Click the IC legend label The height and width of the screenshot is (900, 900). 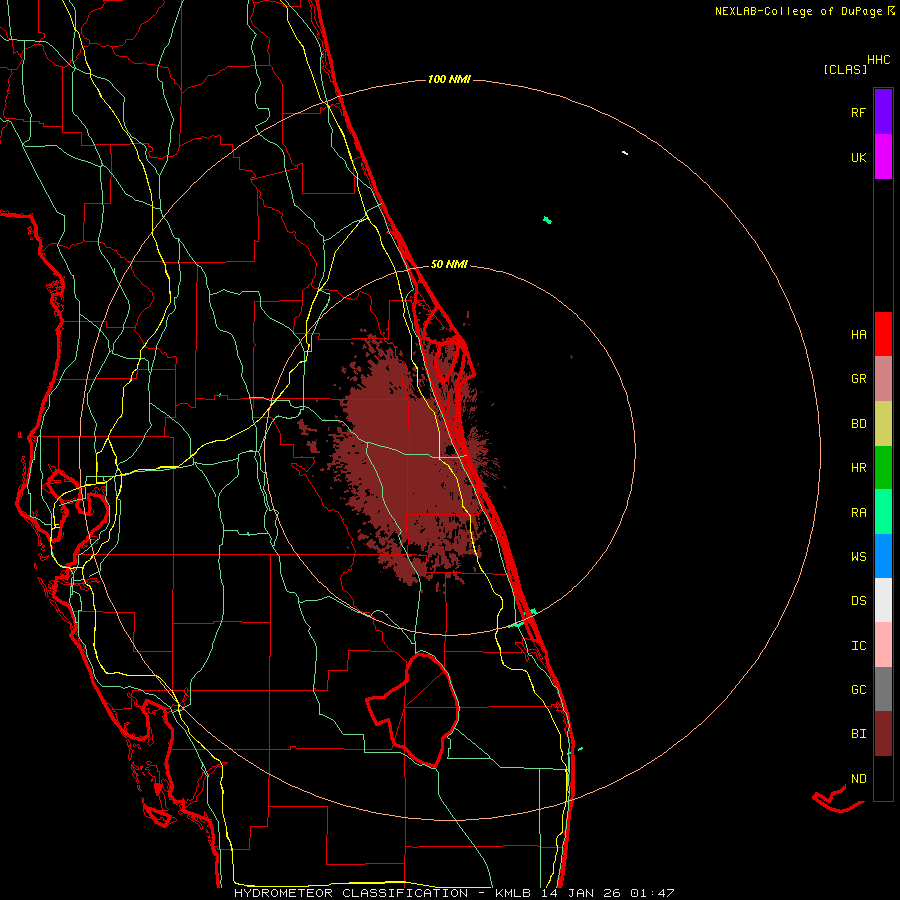(x=858, y=646)
